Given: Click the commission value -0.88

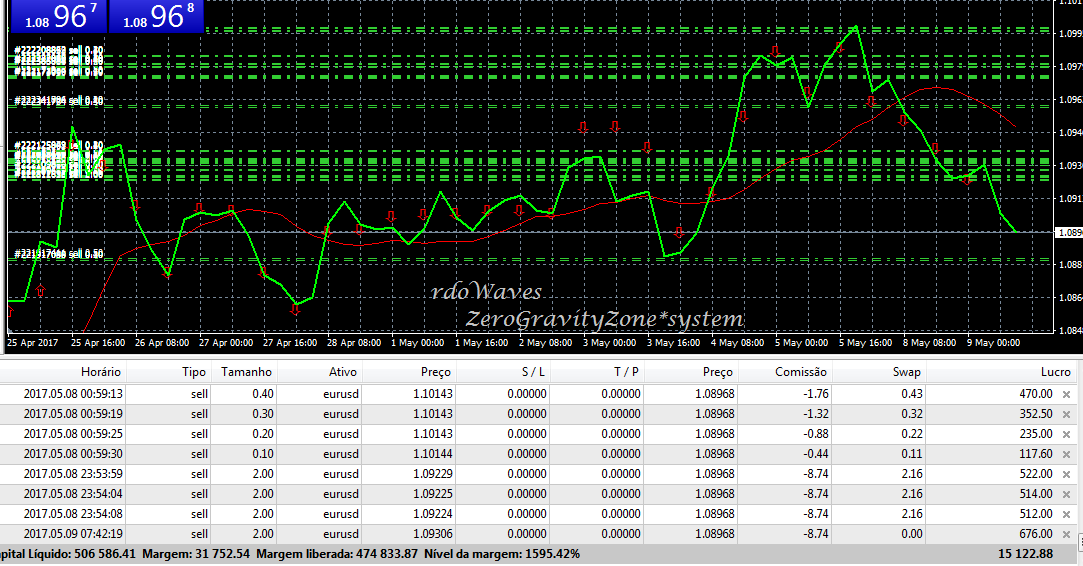Looking at the screenshot, I should point(816,434).
